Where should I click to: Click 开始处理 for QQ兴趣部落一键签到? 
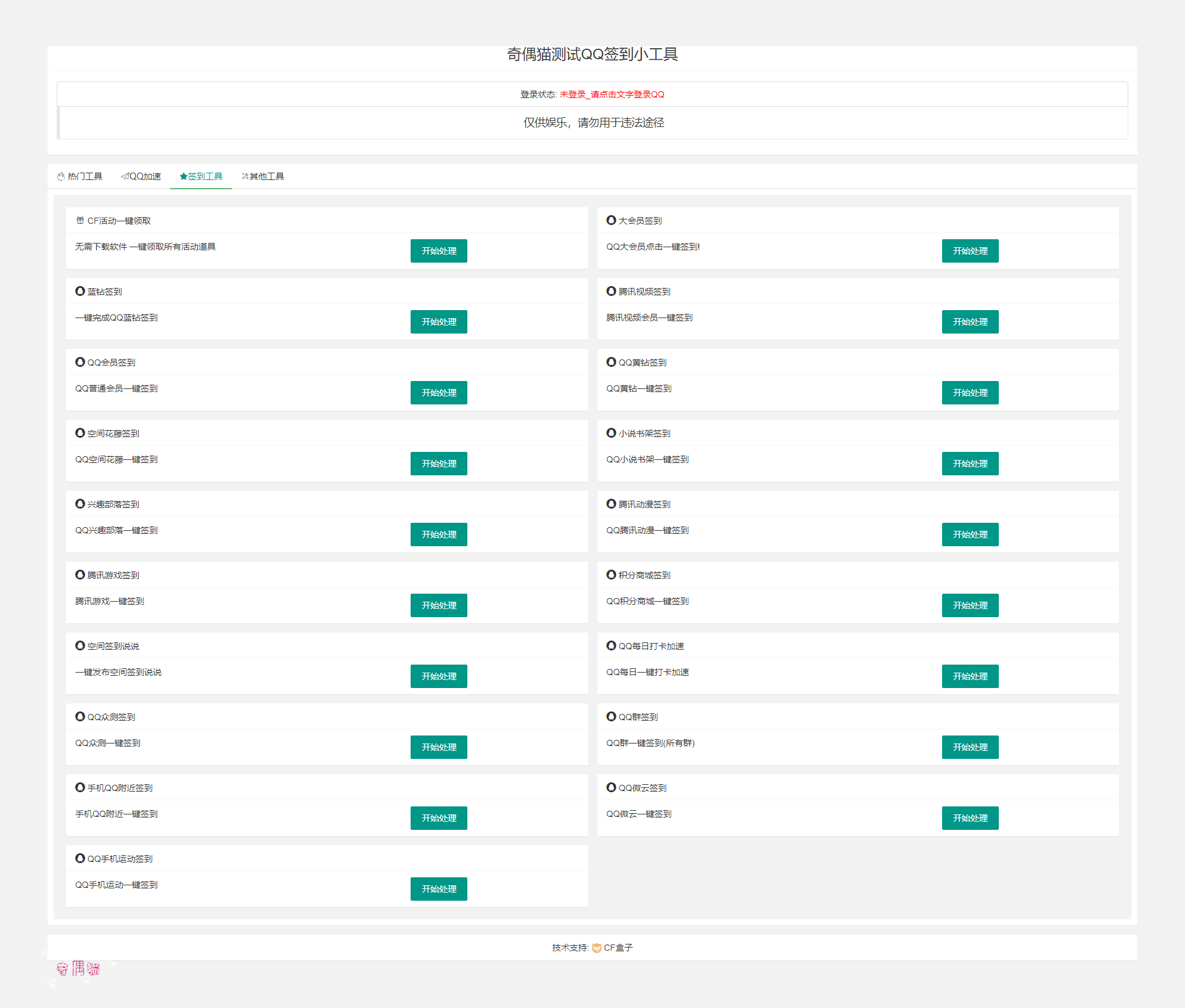pos(439,535)
